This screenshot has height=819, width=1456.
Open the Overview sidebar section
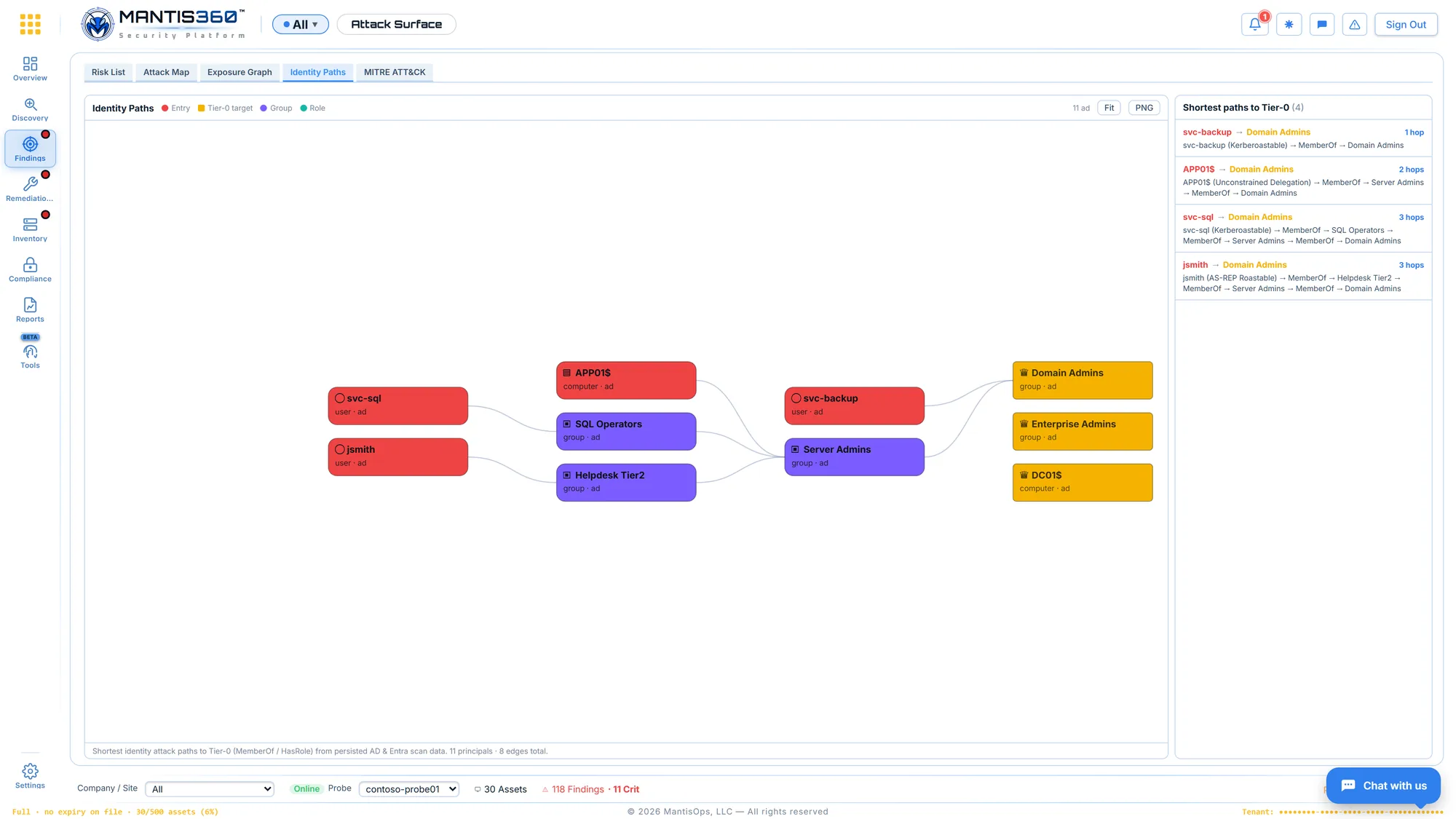30,69
